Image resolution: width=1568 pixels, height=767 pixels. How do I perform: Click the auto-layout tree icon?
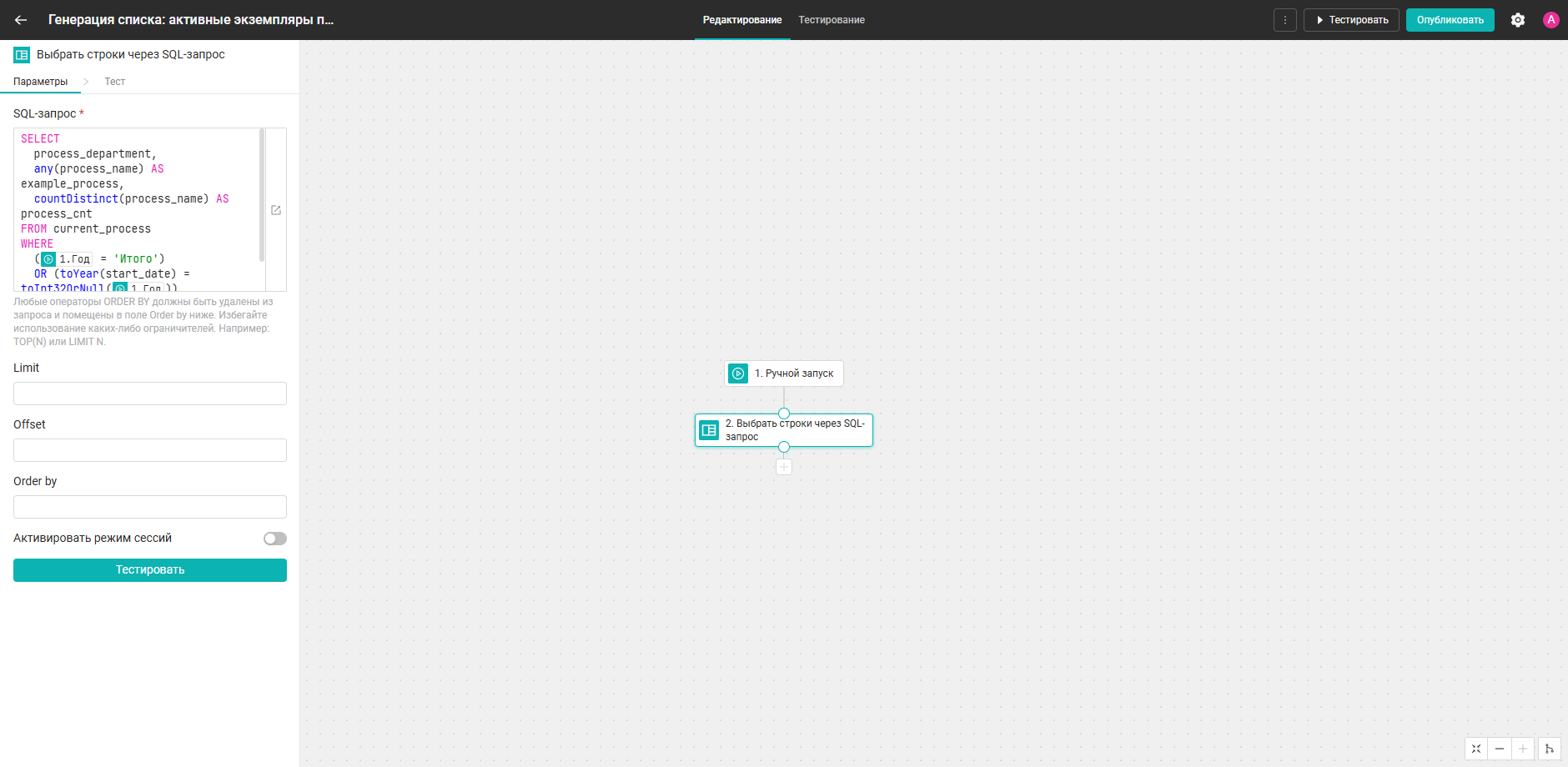click(x=1550, y=749)
